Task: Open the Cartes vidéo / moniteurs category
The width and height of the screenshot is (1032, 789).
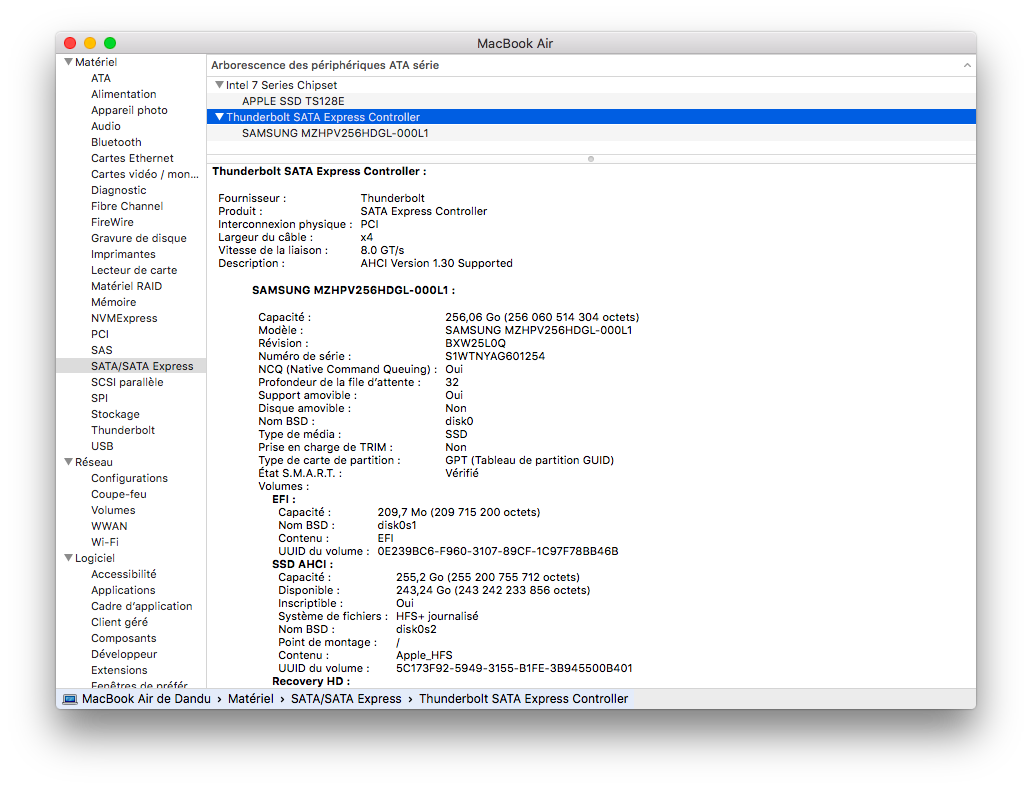Action: pos(145,174)
